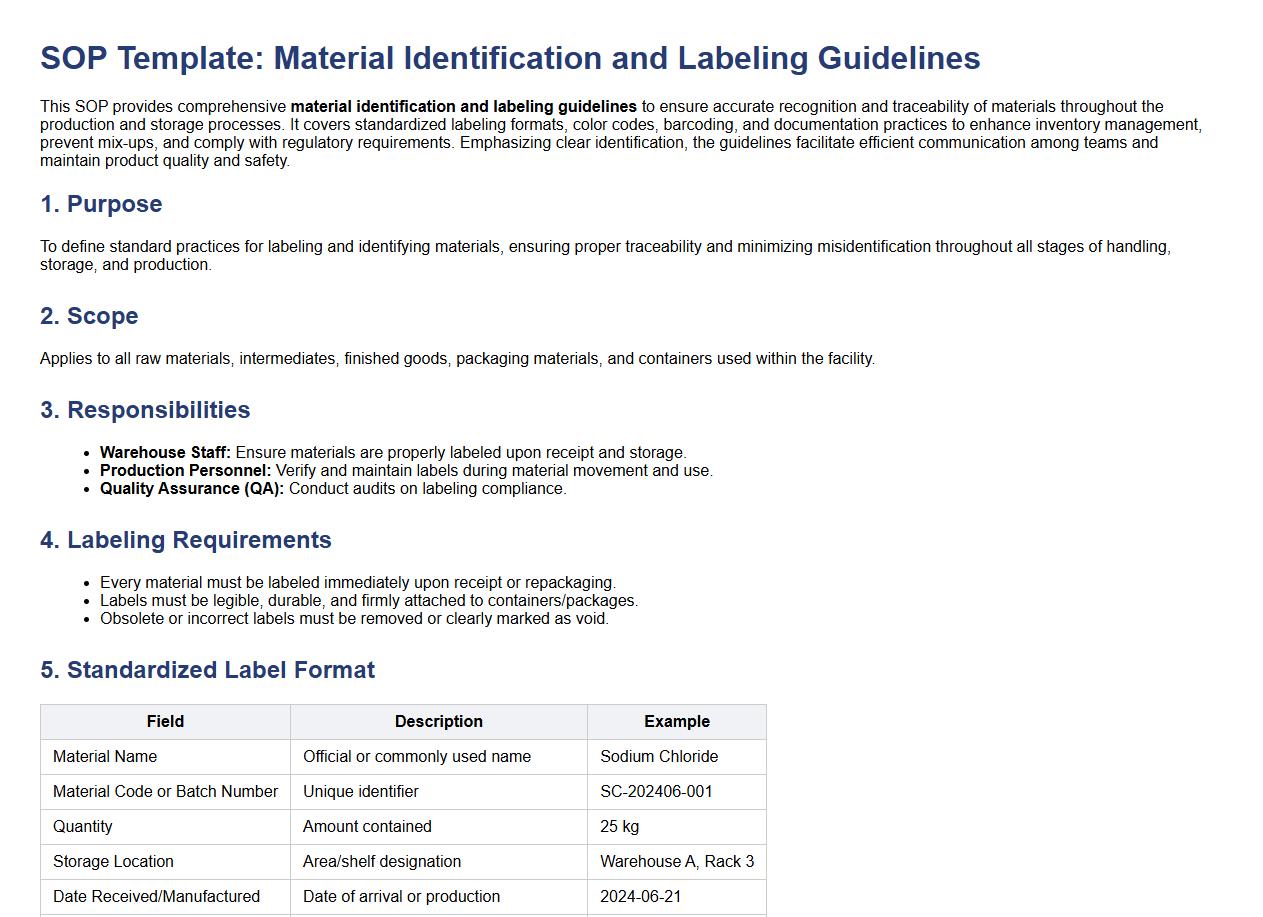Image resolution: width=1263 pixels, height=917 pixels.
Task: Click the "25 kg" quantity cell
Action: click(x=619, y=826)
